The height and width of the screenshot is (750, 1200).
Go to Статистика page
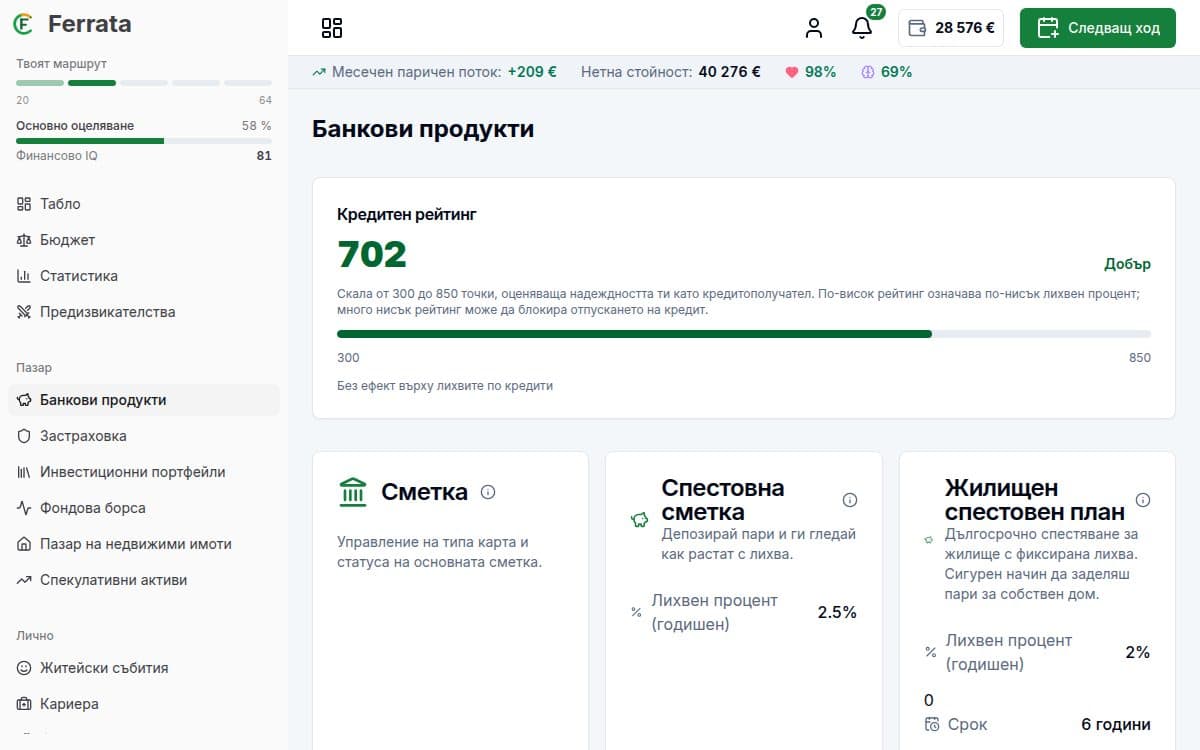point(144,276)
